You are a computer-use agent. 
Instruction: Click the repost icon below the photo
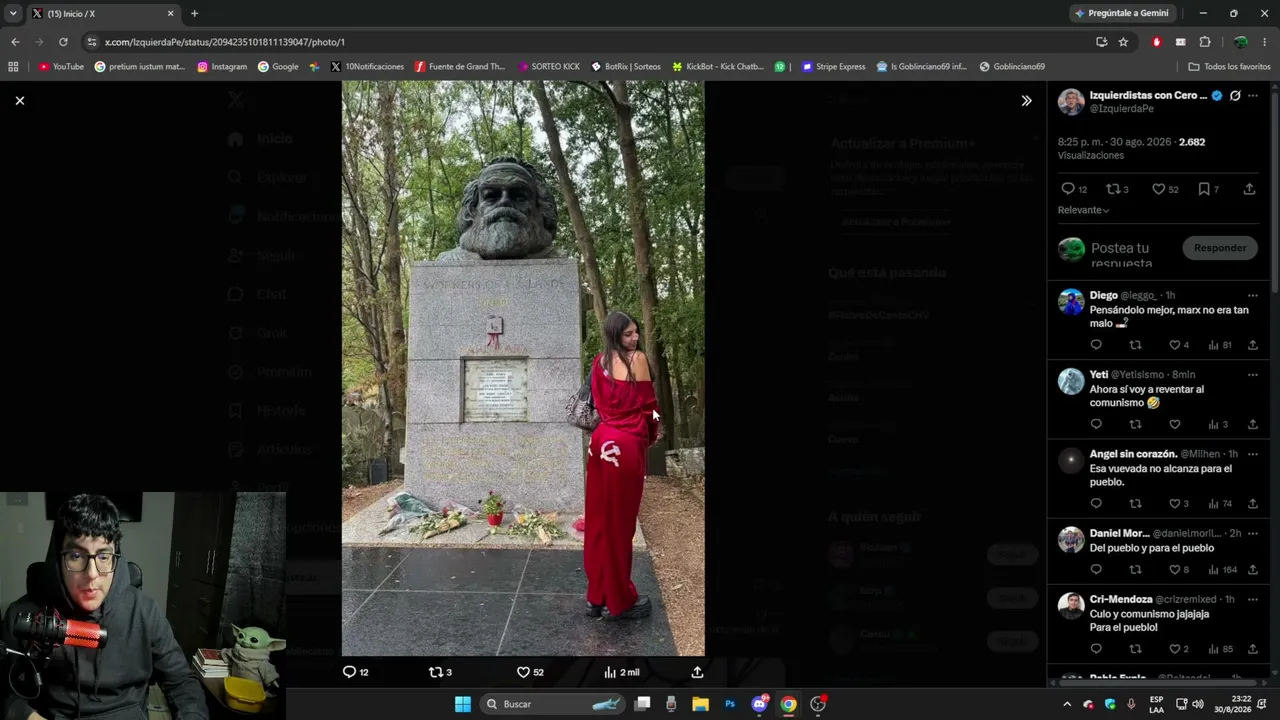coord(435,672)
